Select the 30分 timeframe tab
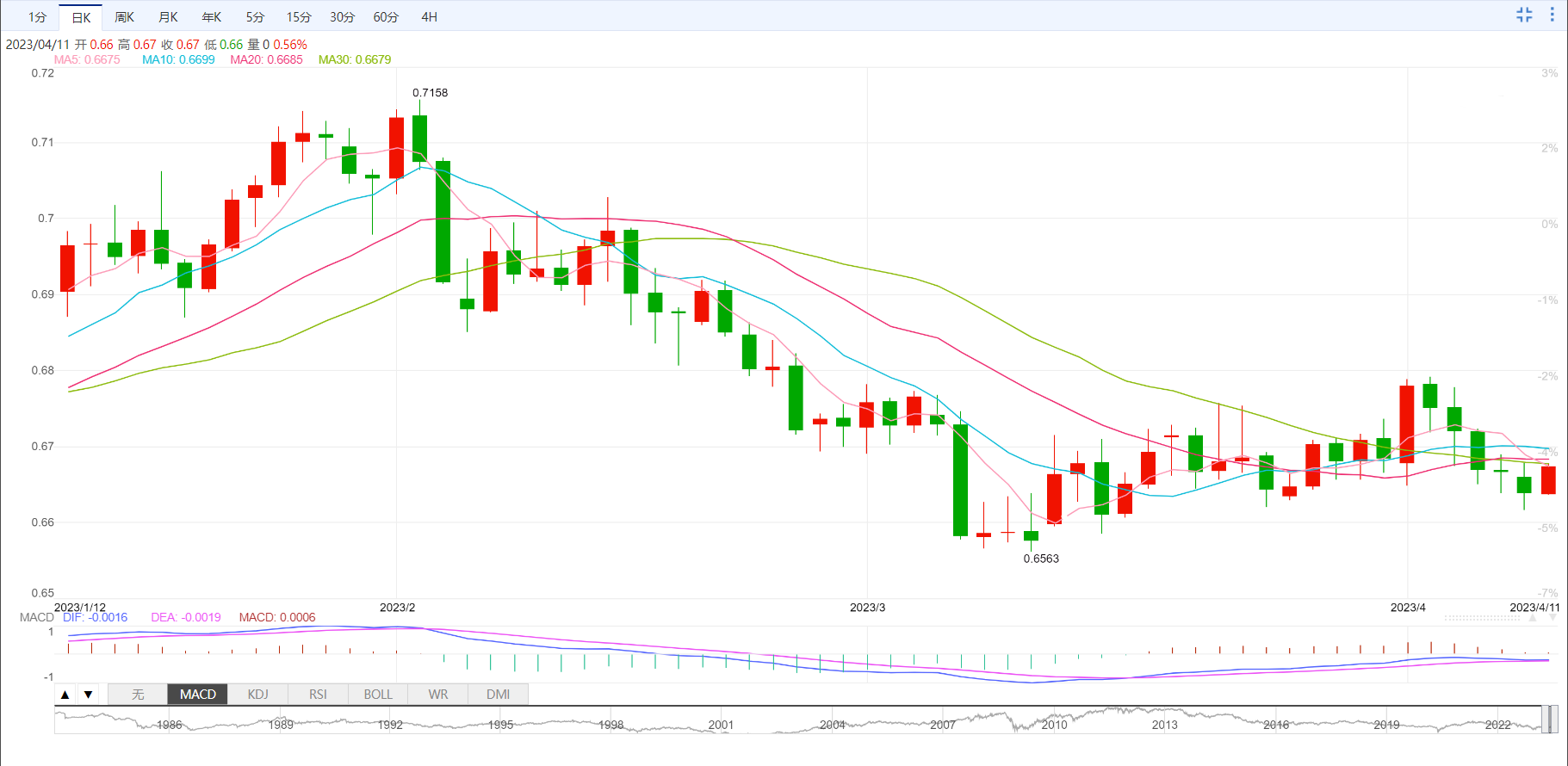Screen dimensions: 1568x766 click(342, 17)
